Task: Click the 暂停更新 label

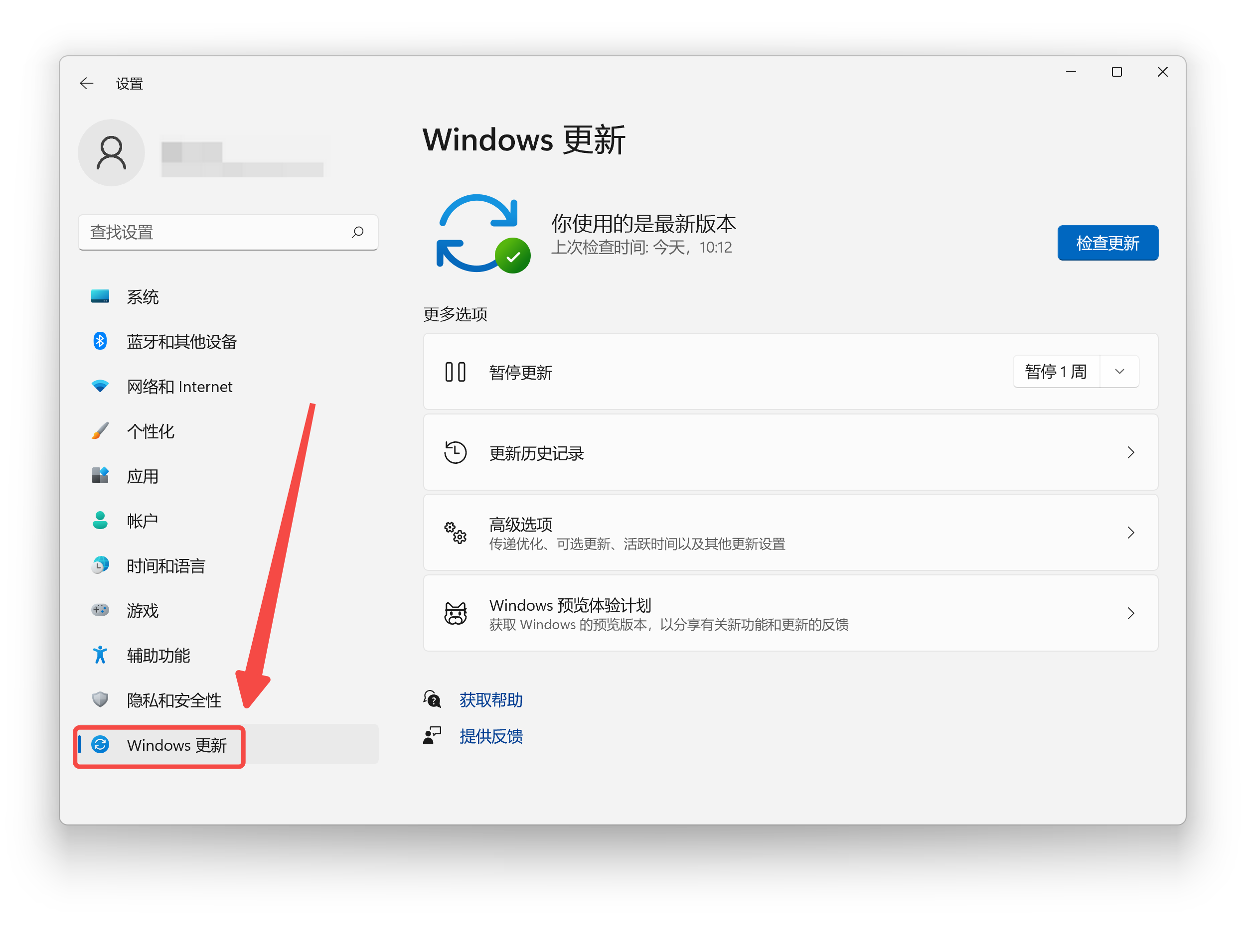Action: 520,372
